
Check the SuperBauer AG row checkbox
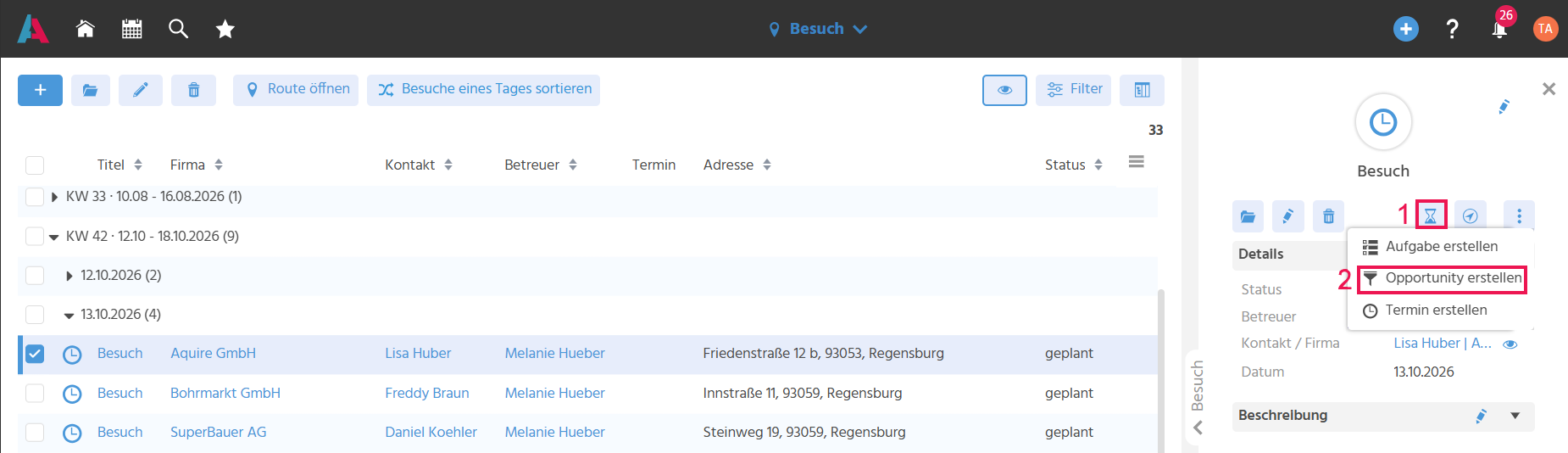(35, 433)
